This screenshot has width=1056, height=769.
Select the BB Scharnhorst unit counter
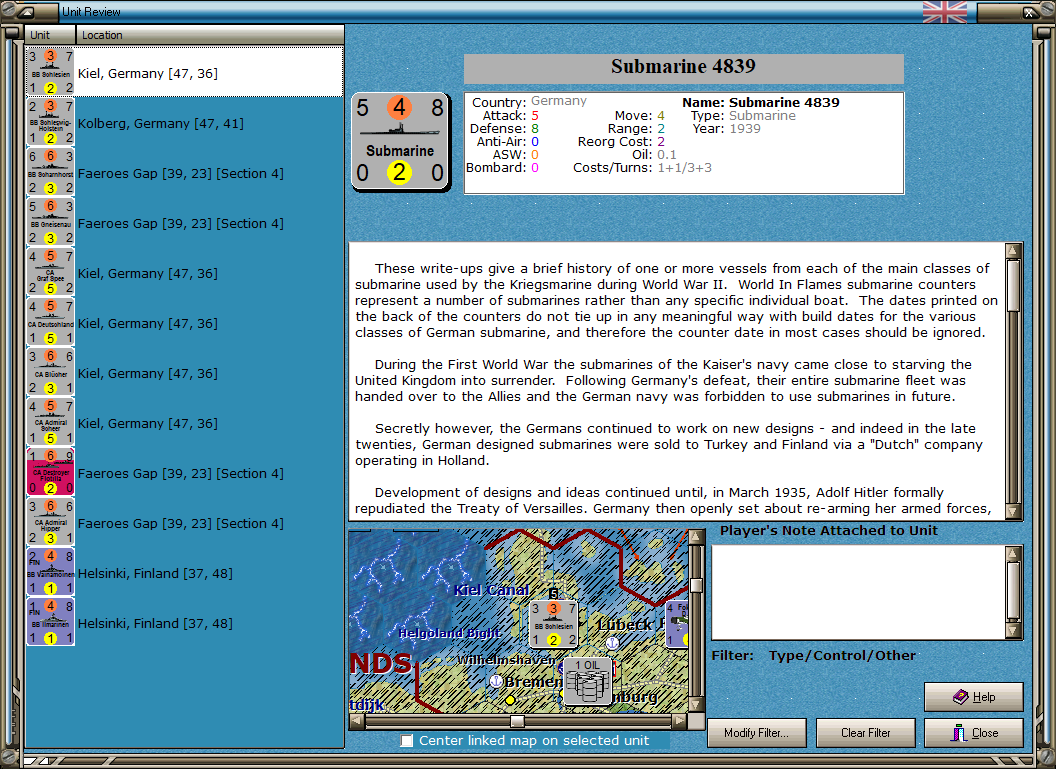point(51,172)
